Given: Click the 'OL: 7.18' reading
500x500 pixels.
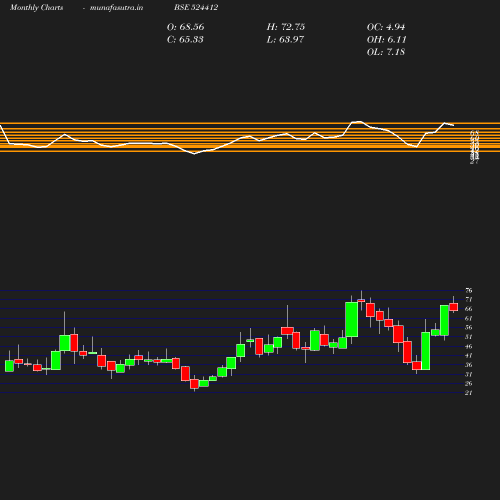Looking at the screenshot, I should (386, 52).
